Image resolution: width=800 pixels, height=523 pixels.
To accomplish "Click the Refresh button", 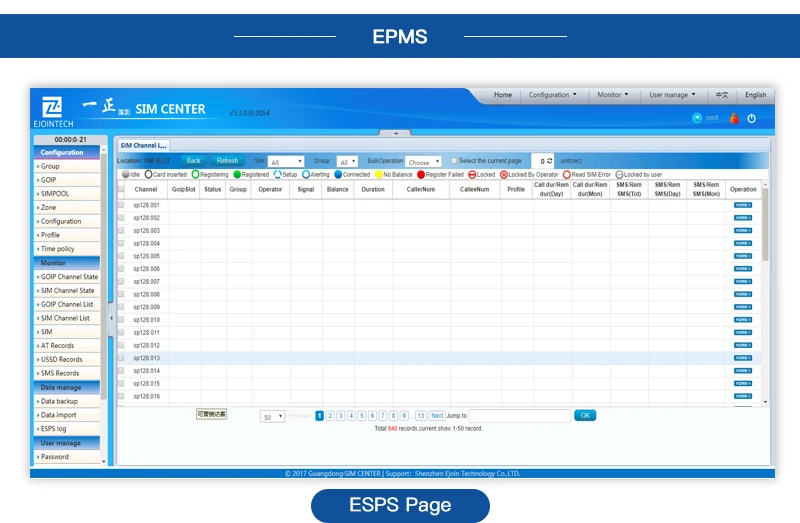I will point(227,161).
